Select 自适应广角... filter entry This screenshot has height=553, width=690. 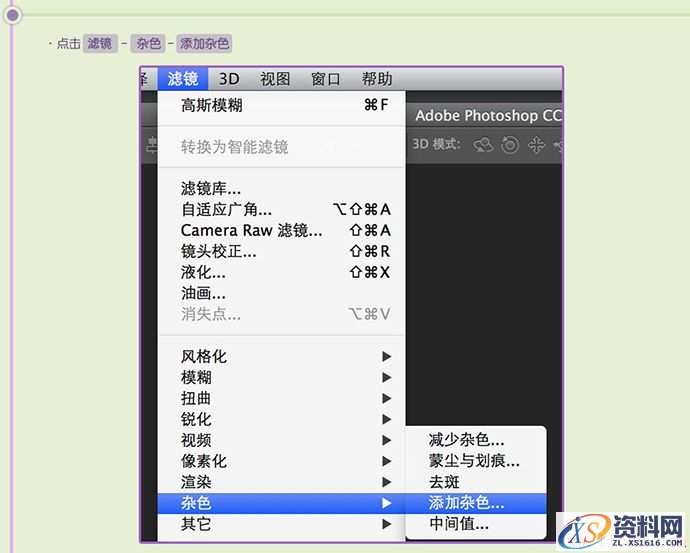(282, 209)
